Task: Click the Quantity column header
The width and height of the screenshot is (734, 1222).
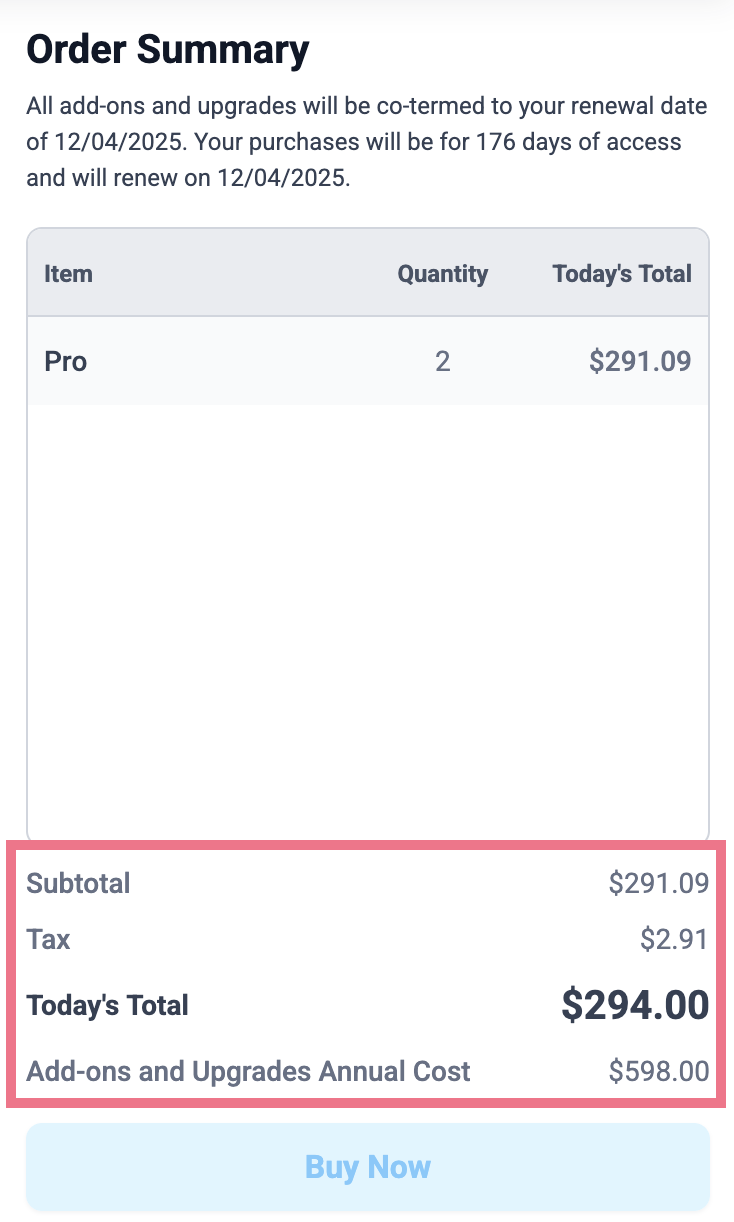Action: pyautogui.click(x=442, y=274)
